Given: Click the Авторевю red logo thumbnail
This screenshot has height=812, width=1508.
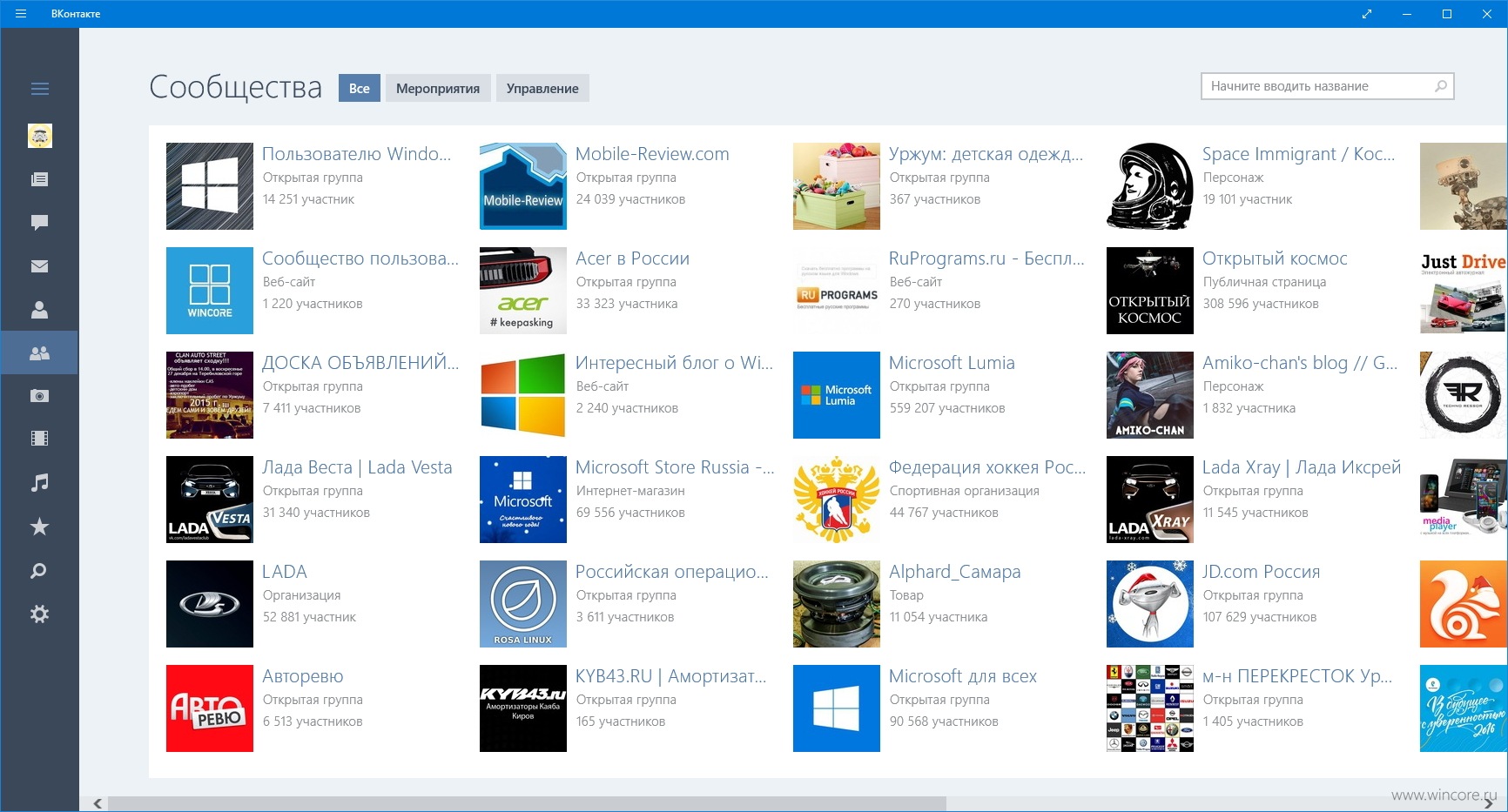Looking at the screenshot, I should tap(210, 708).
